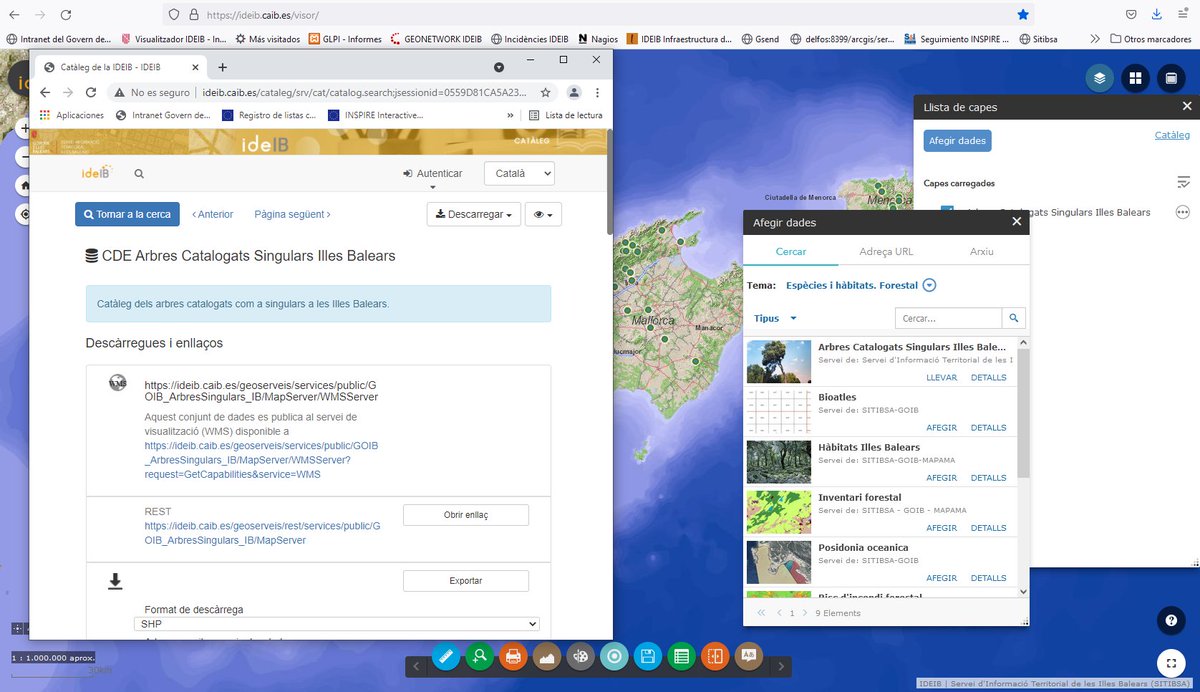Image resolution: width=1200 pixels, height=692 pixels.
Task: Click the blue floppy disk save tool
Action: pos(648,657)
